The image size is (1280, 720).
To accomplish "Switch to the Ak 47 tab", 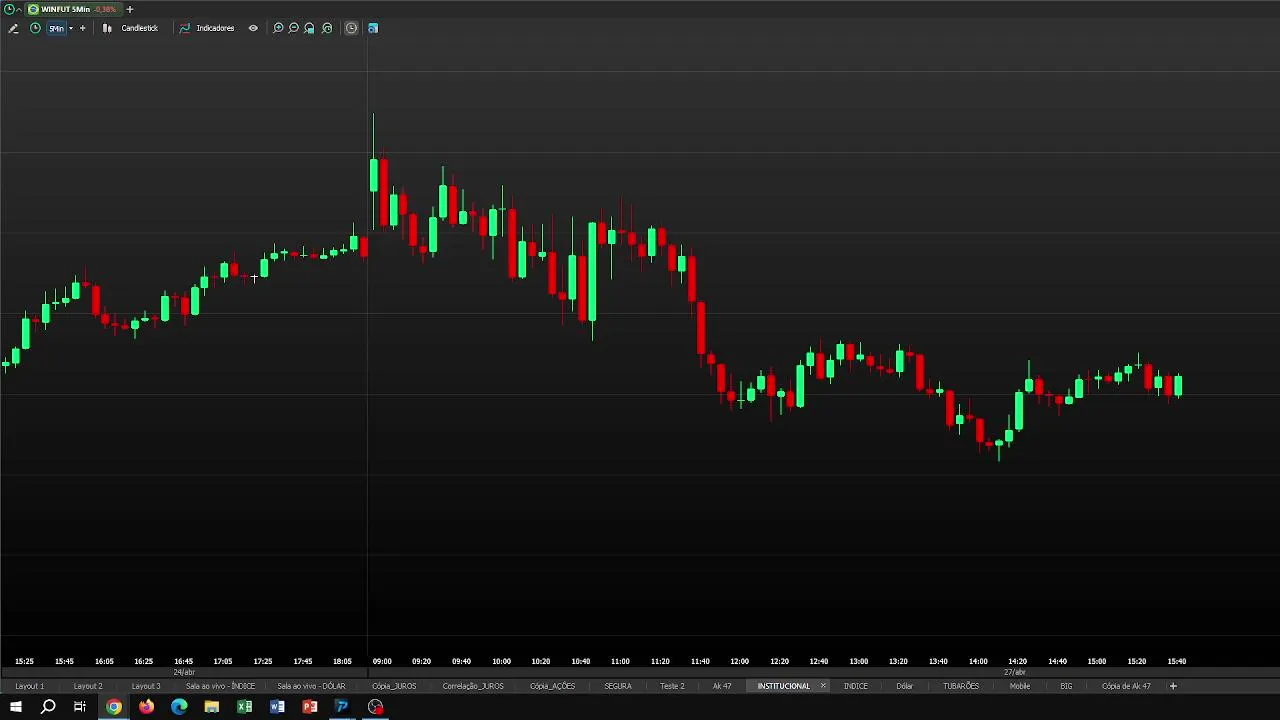I will [722, 686].
